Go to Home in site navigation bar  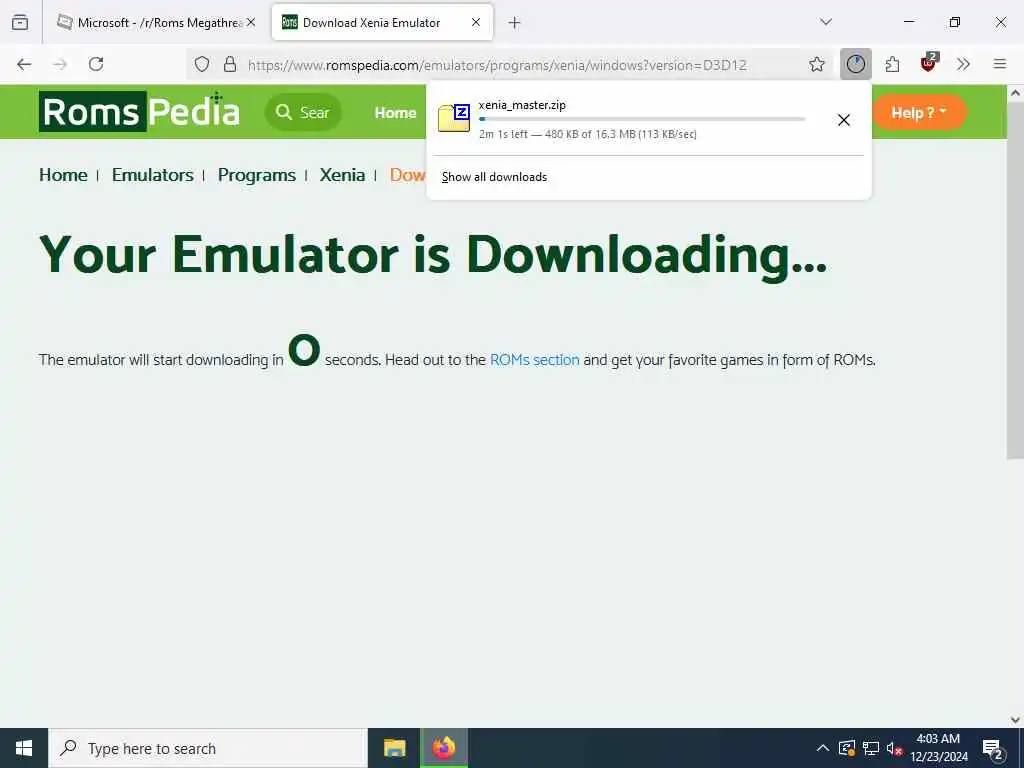(395, 113)
